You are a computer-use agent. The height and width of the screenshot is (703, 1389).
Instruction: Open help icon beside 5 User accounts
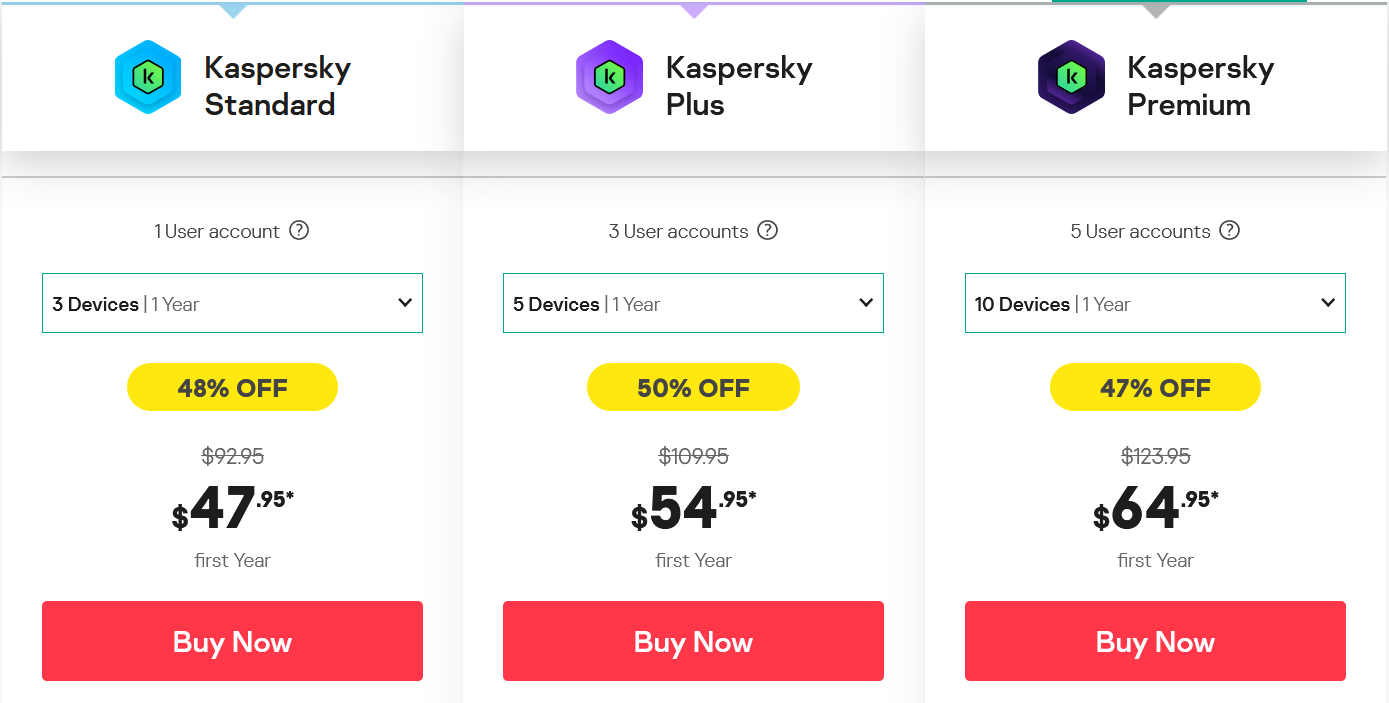pyautogui.click(x=1230, y=231)
